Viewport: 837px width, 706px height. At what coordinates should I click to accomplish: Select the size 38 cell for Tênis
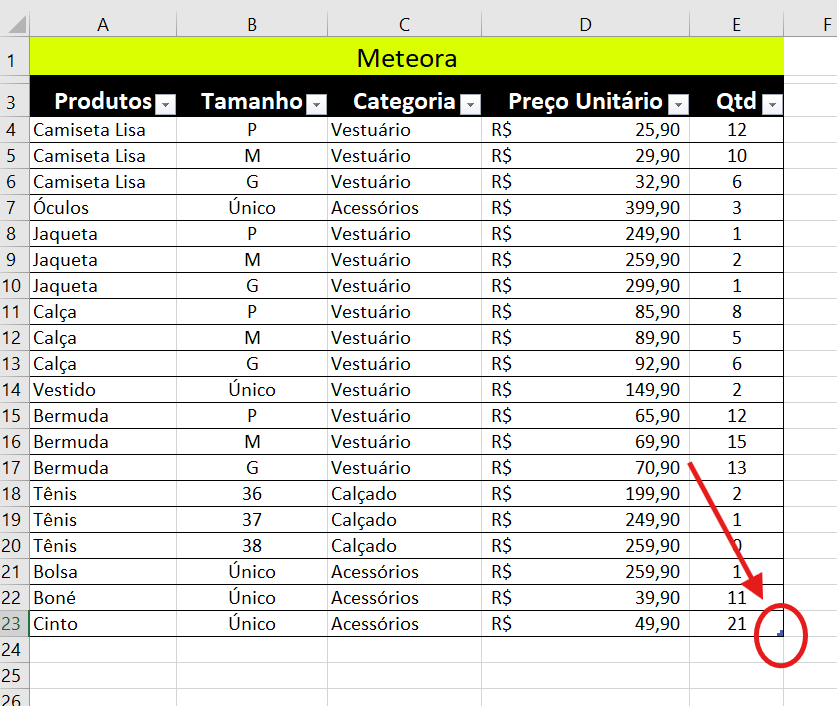click(x=252, y=545)
